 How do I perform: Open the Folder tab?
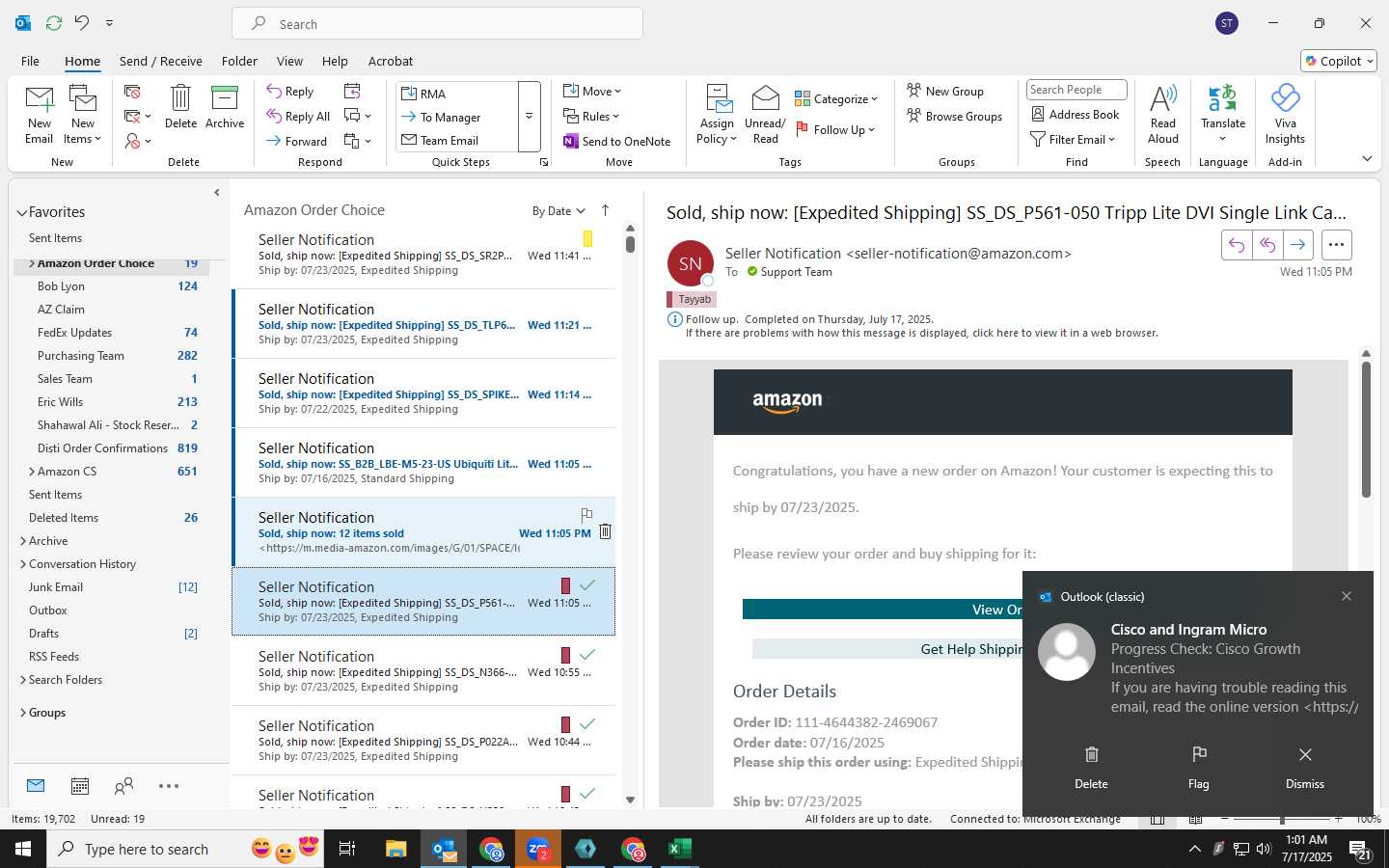(239, 61)
